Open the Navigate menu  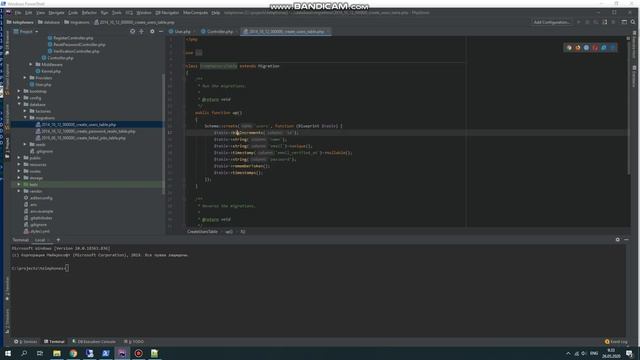point(56,13)
